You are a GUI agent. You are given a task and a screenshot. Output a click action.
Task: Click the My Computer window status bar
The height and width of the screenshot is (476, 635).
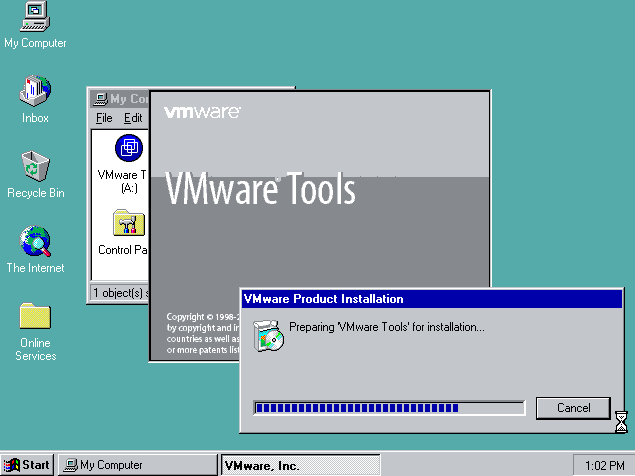coord(118,293)
